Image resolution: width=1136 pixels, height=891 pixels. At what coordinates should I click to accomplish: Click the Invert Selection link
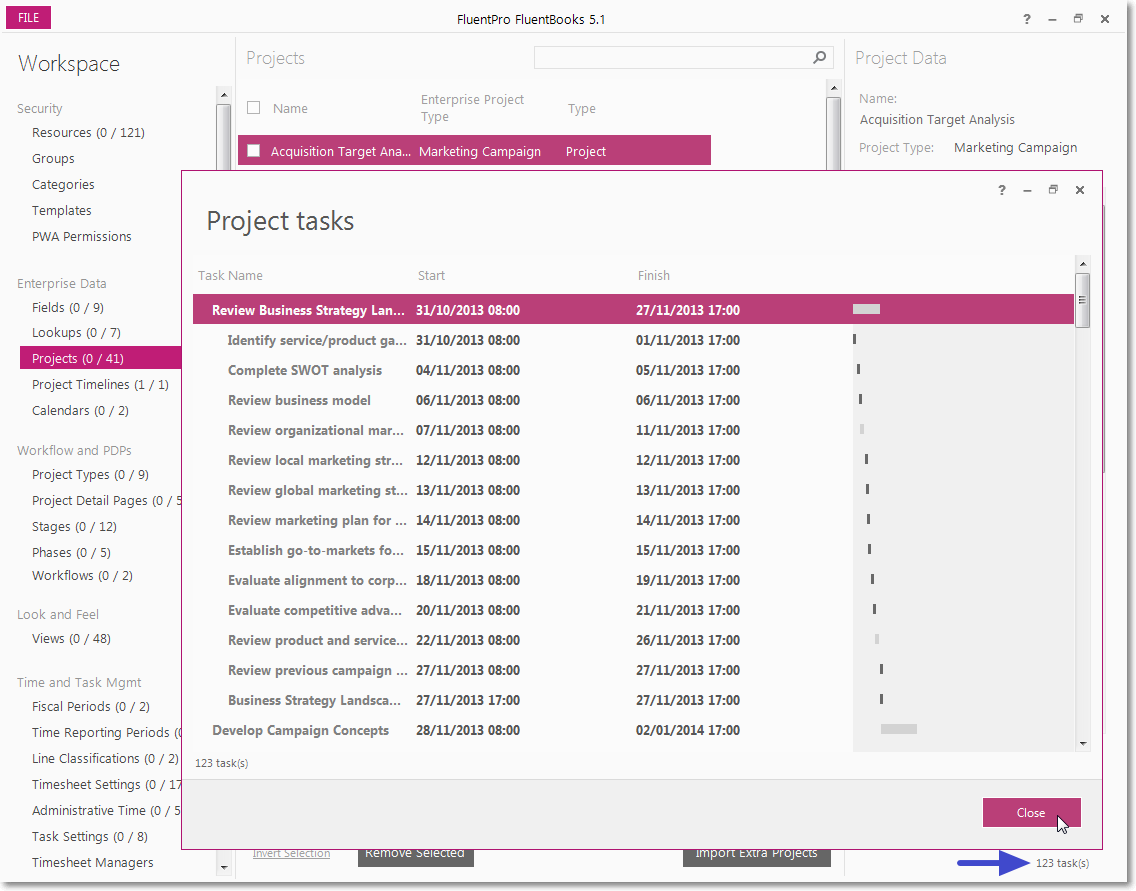coord(291,853)
